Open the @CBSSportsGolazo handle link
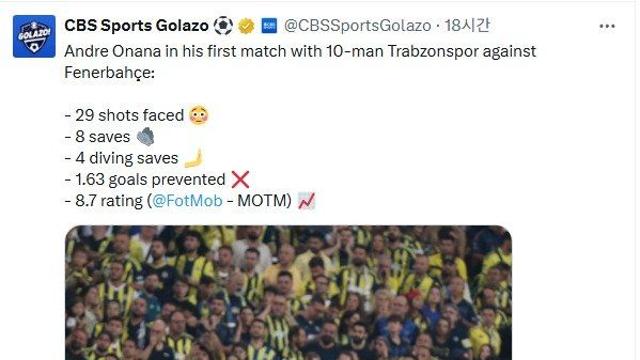The height and width of the screenshot is (360, 640). (x=358, y=26)
